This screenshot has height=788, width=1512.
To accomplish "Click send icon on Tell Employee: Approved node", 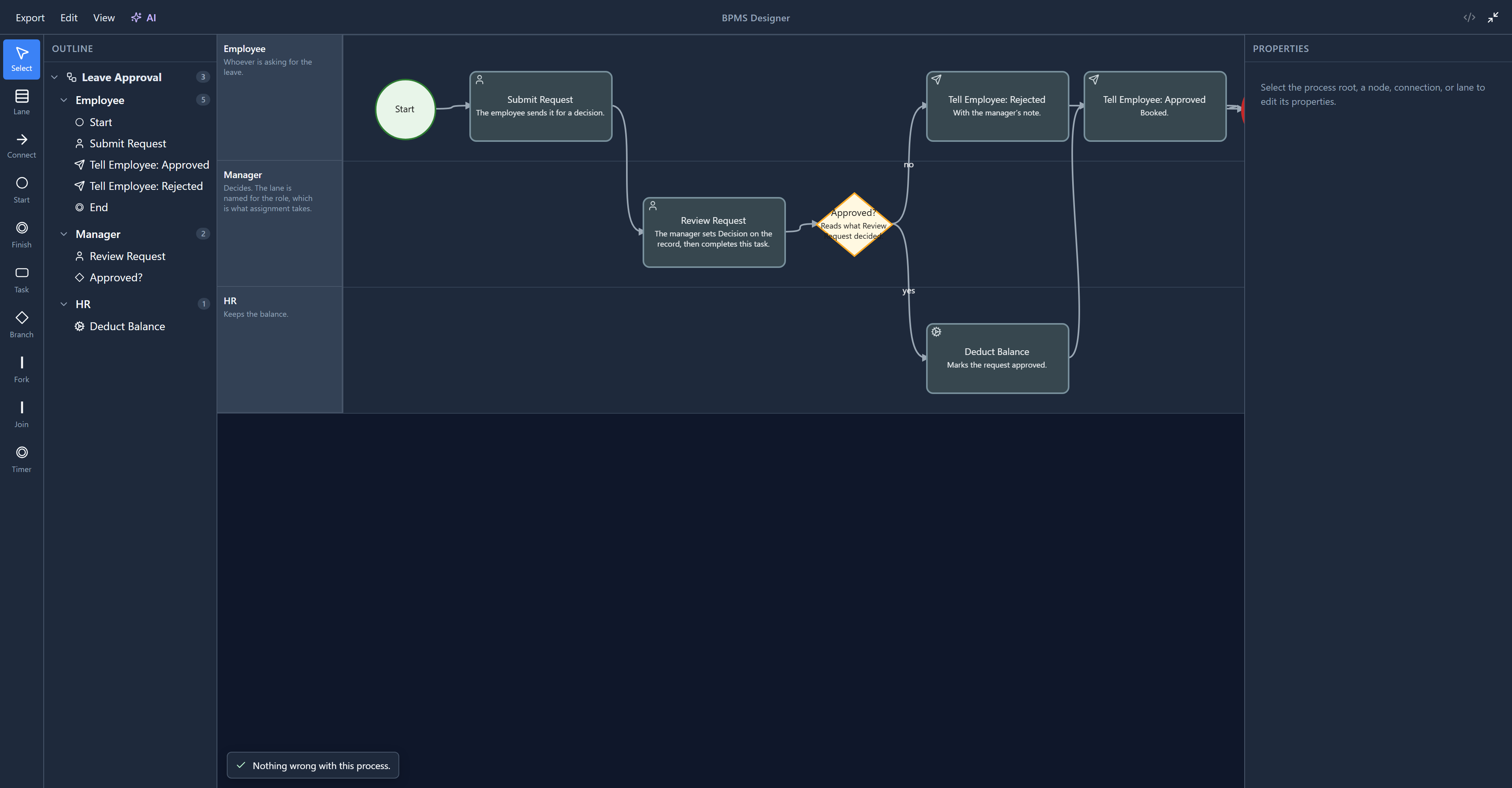I will click(x=1093, y=79).
